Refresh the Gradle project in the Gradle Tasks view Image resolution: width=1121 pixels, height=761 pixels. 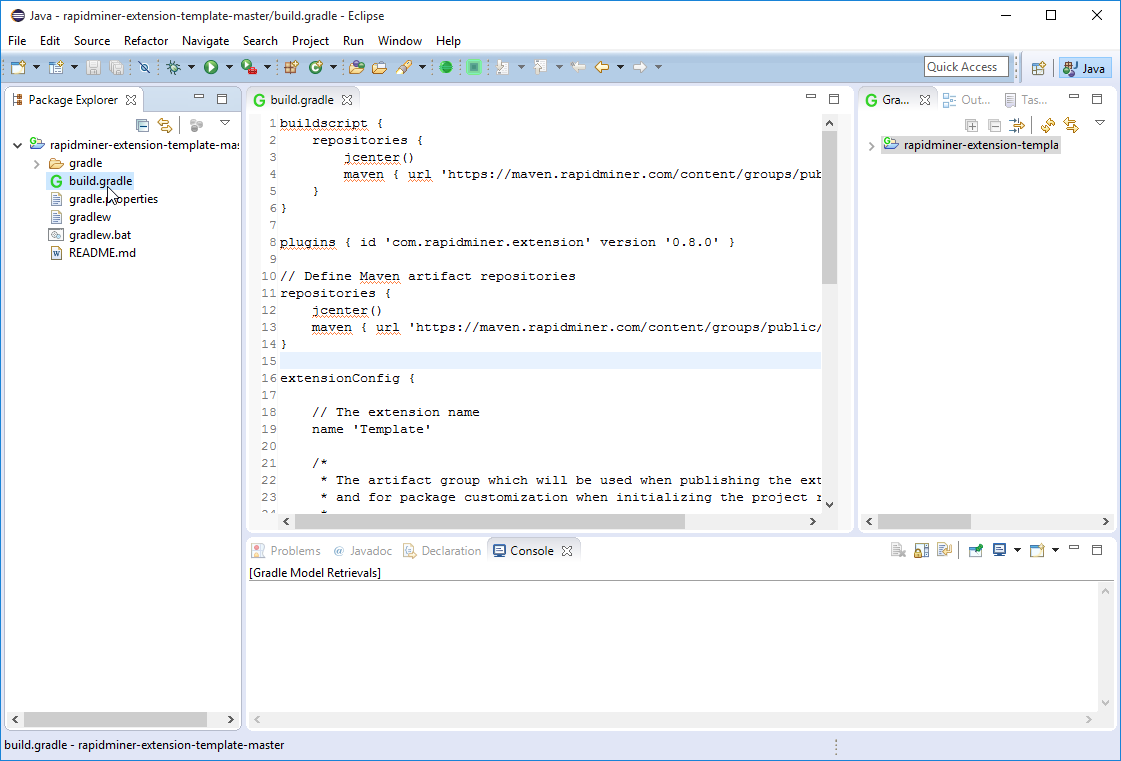click(x=1047, y=125)
